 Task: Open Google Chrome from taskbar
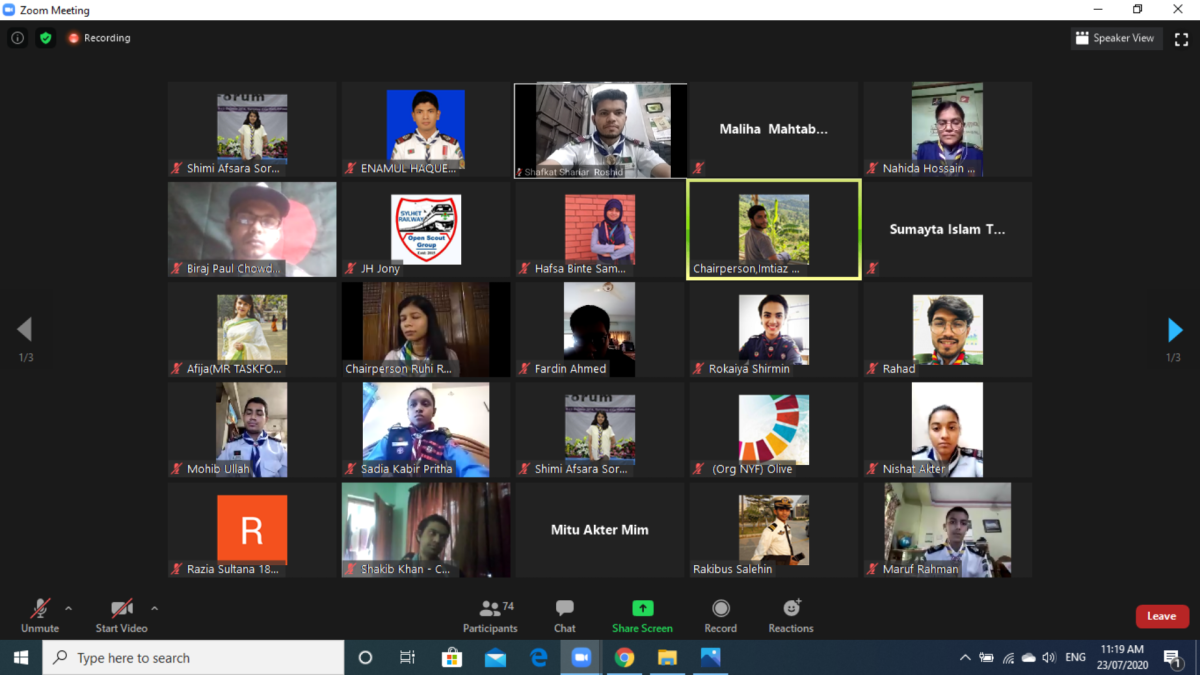pyautogui.click(x=624, y=657)
